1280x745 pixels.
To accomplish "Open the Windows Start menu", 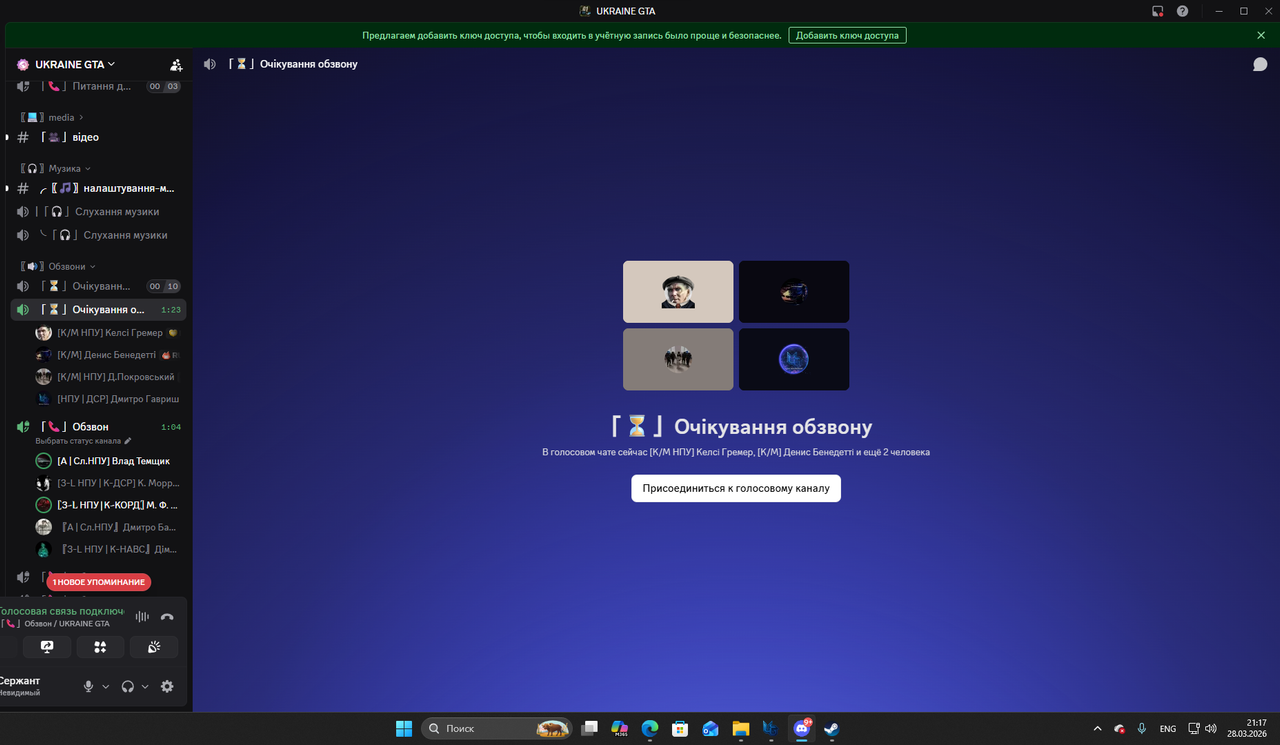I will pos(404,728).
